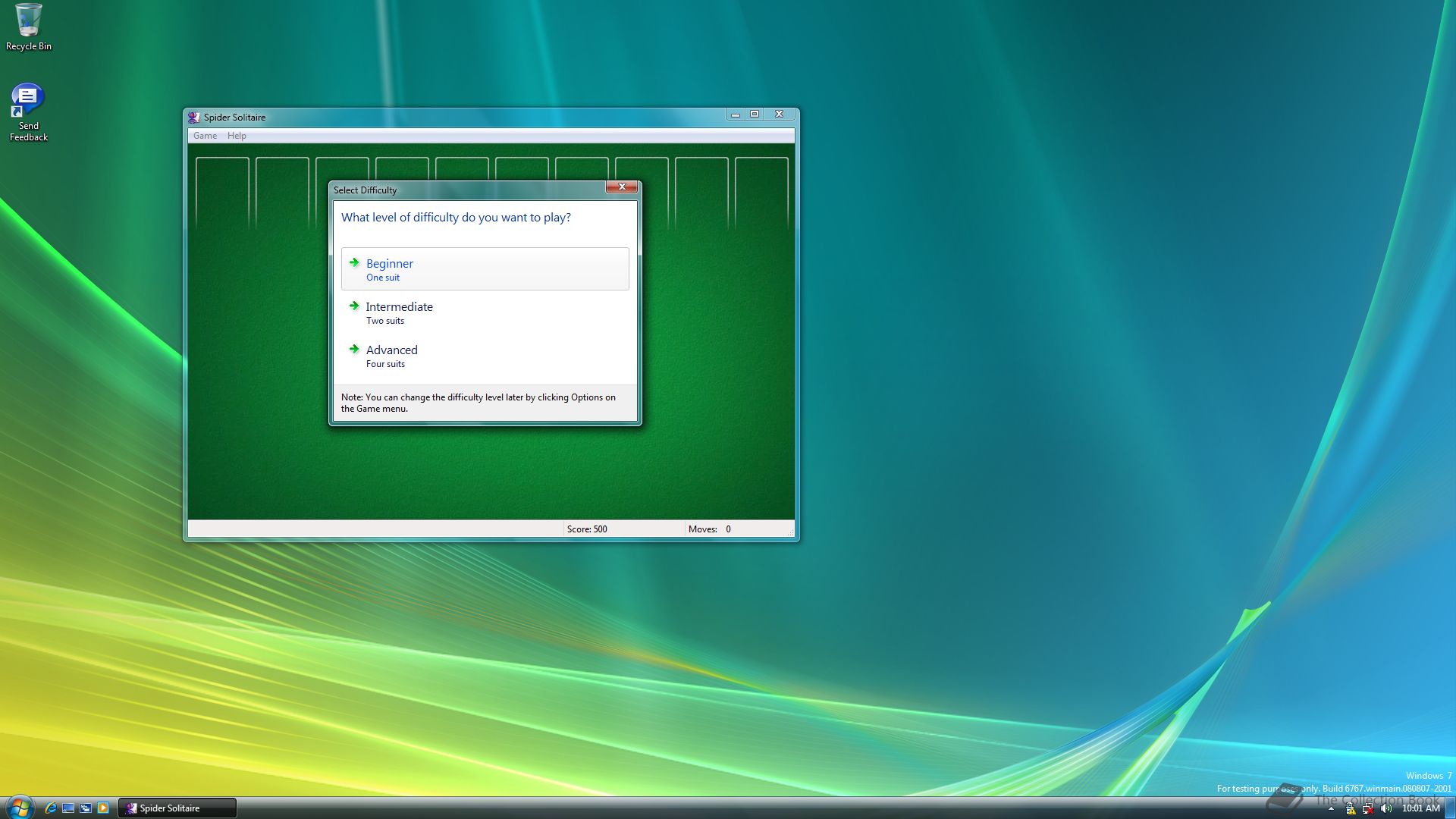Viewport: 1456px width, 819px height.
Task: Launch Internet Explorer from quick launch
Action: [x=51, y=808]
